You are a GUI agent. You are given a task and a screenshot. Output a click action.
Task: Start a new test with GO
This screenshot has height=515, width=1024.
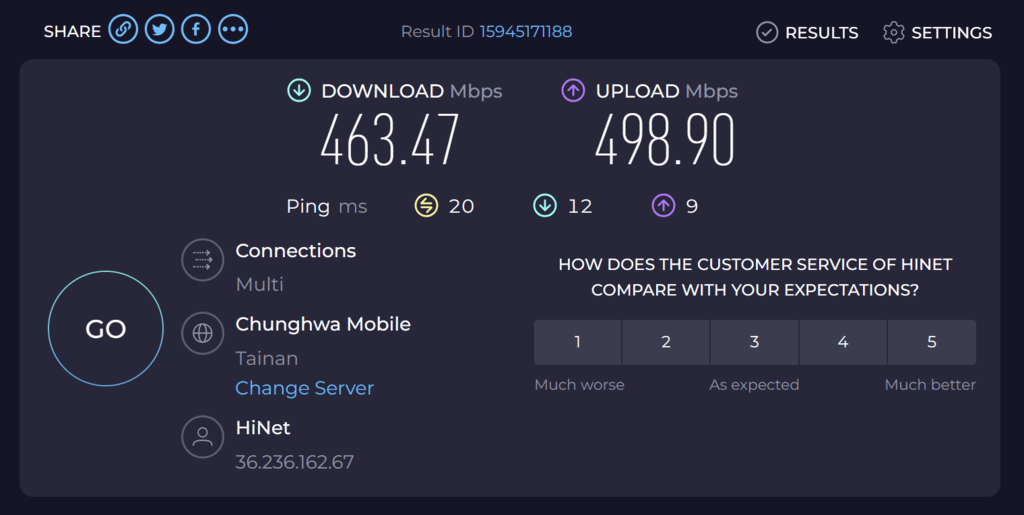(106, 328)
